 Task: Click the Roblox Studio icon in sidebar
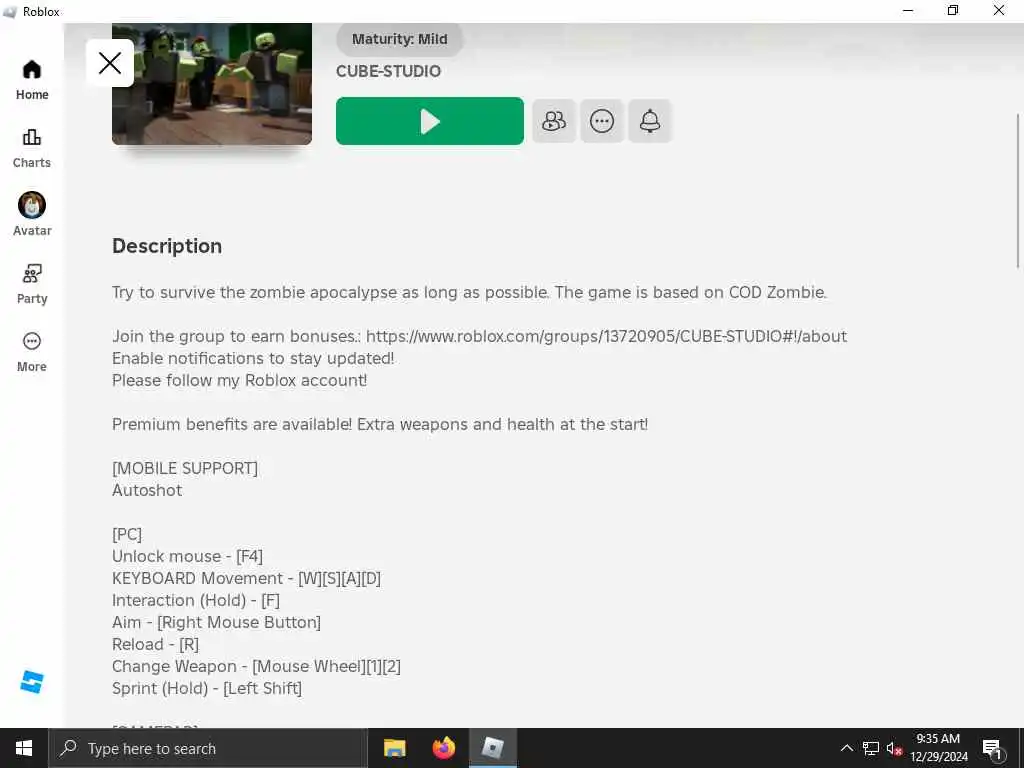(x=31, y=682)
